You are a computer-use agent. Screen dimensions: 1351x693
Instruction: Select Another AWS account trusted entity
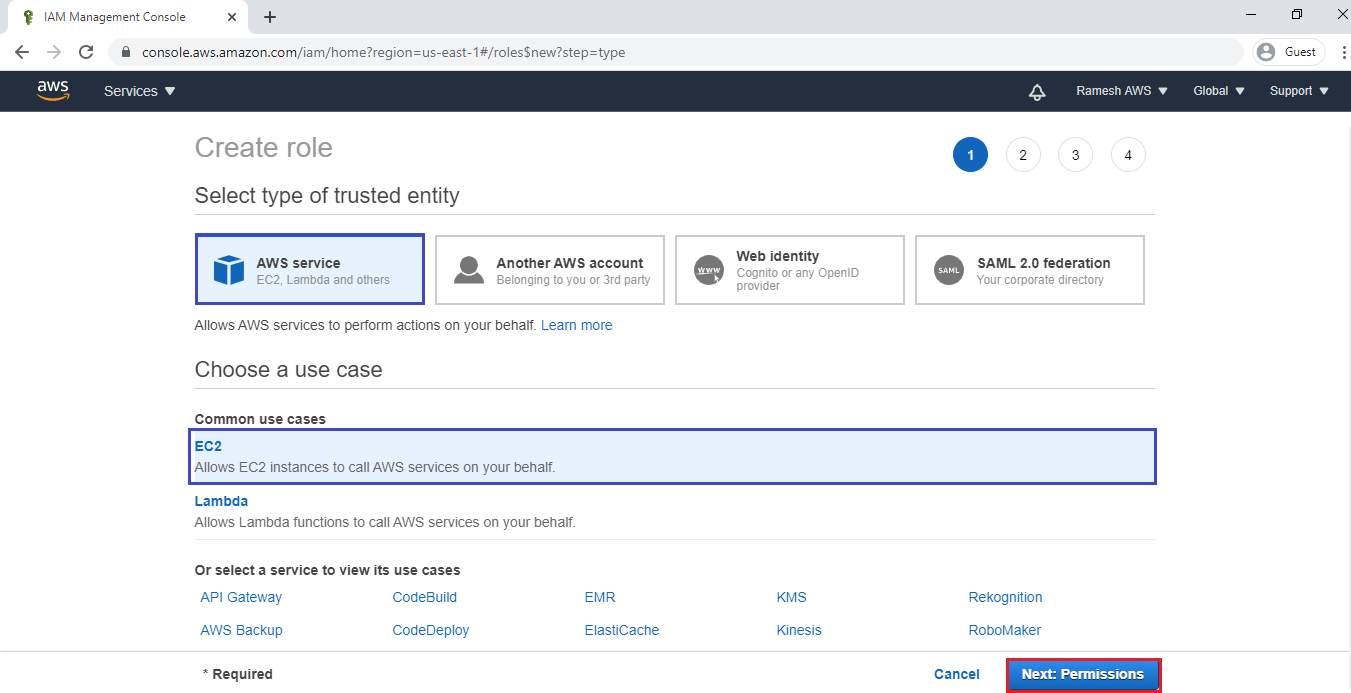550,270
